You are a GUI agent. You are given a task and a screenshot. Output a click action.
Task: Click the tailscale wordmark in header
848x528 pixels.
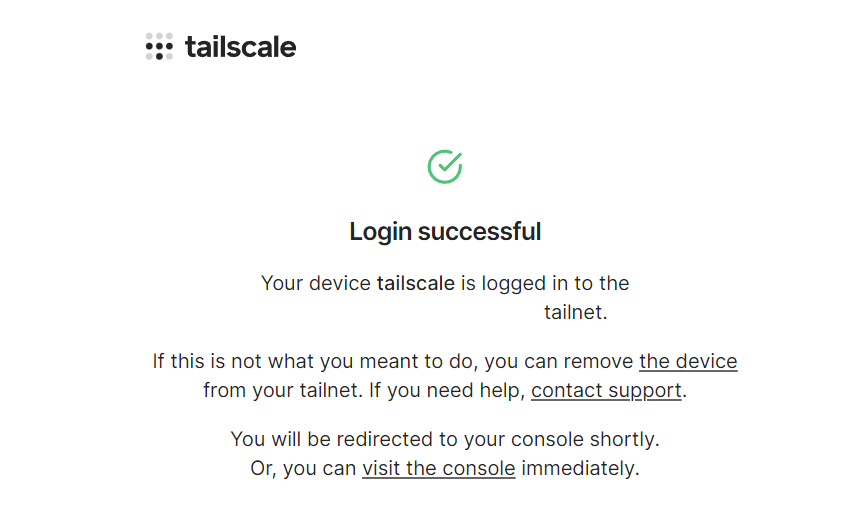[240, 47]
